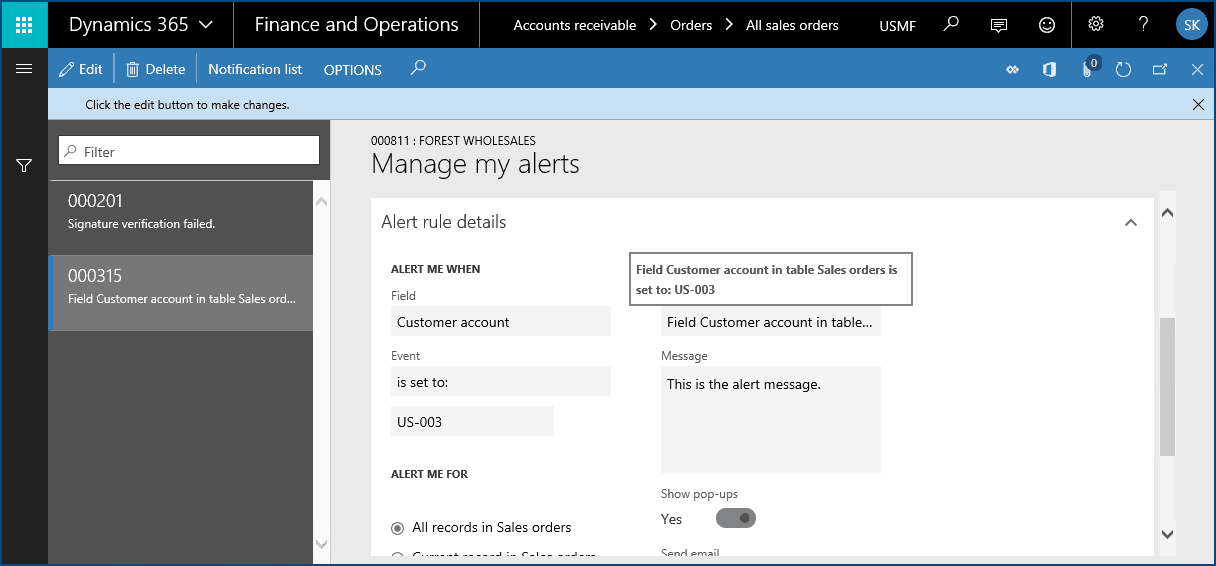Click the personalization diamond icon
This screenshot has height=566, width=1216.
(1012, 70)
